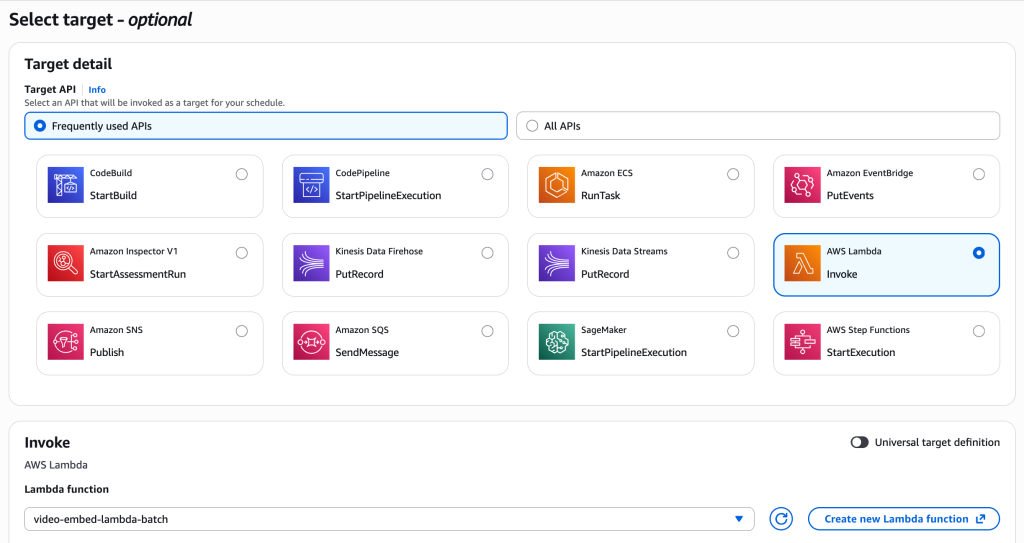1024x543 pixels.
Task: Click the Amazon SNS service icon
Action: pos(65,342)
